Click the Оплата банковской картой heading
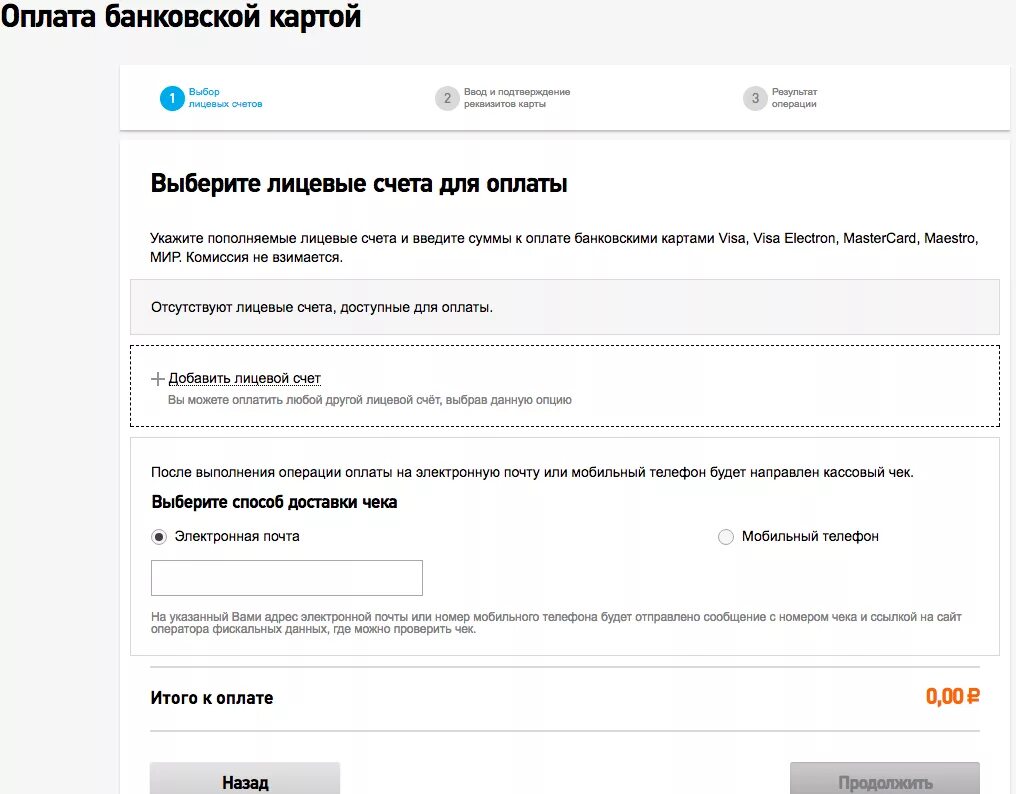Image resolution: width=1016 pixels, height=794 pixels. click(181, 17)
